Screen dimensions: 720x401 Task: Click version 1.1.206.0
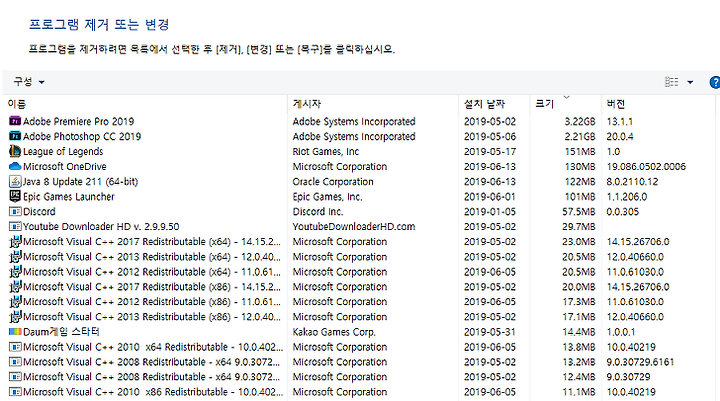[x=627, y=197]
